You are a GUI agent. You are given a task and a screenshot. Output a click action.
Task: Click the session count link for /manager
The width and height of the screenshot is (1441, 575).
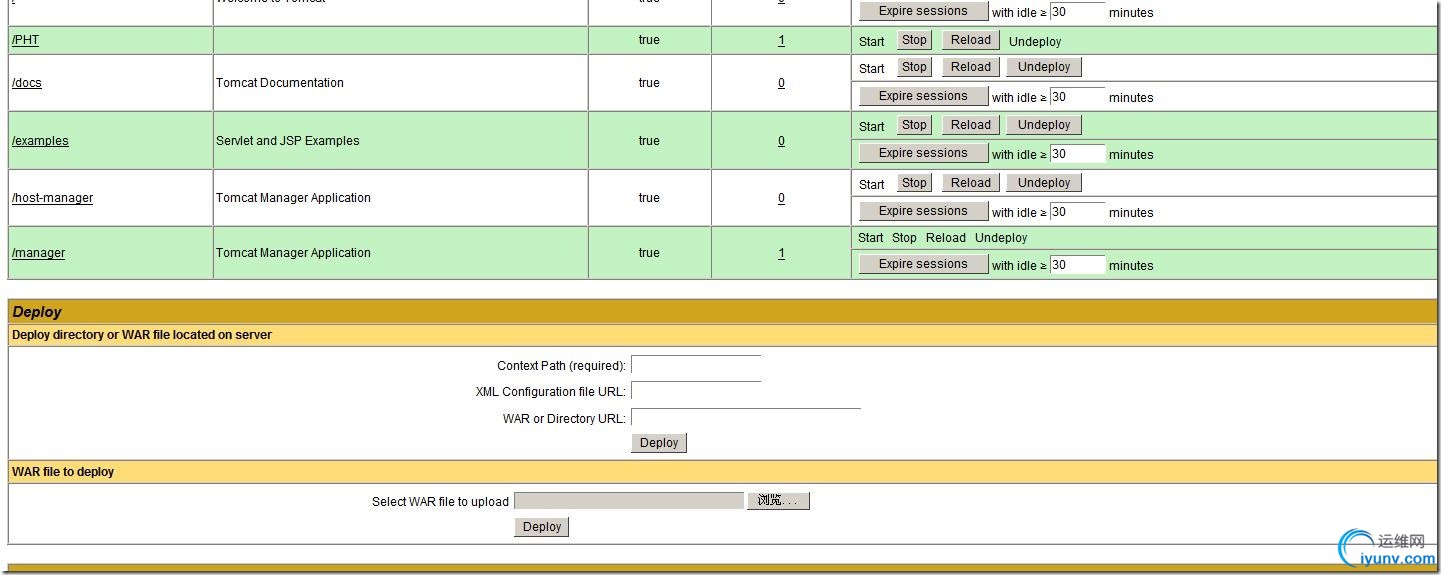(781, 253)
